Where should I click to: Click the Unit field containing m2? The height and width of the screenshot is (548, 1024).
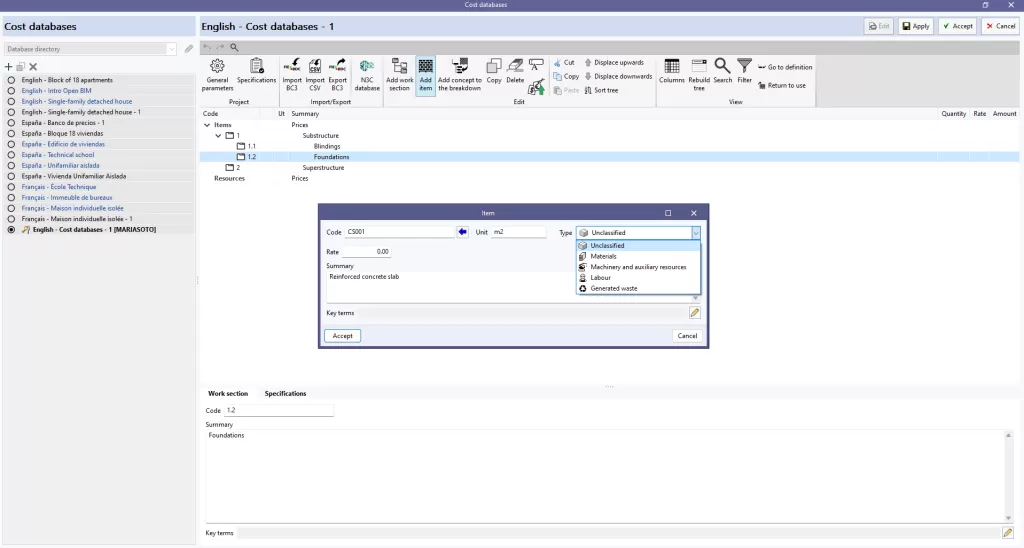[519, 232]
